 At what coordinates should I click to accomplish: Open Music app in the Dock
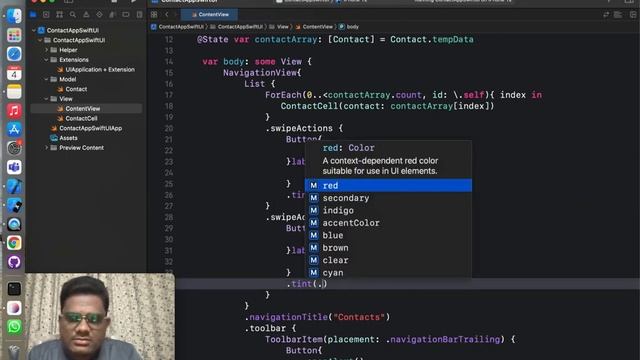coord(14,111)
